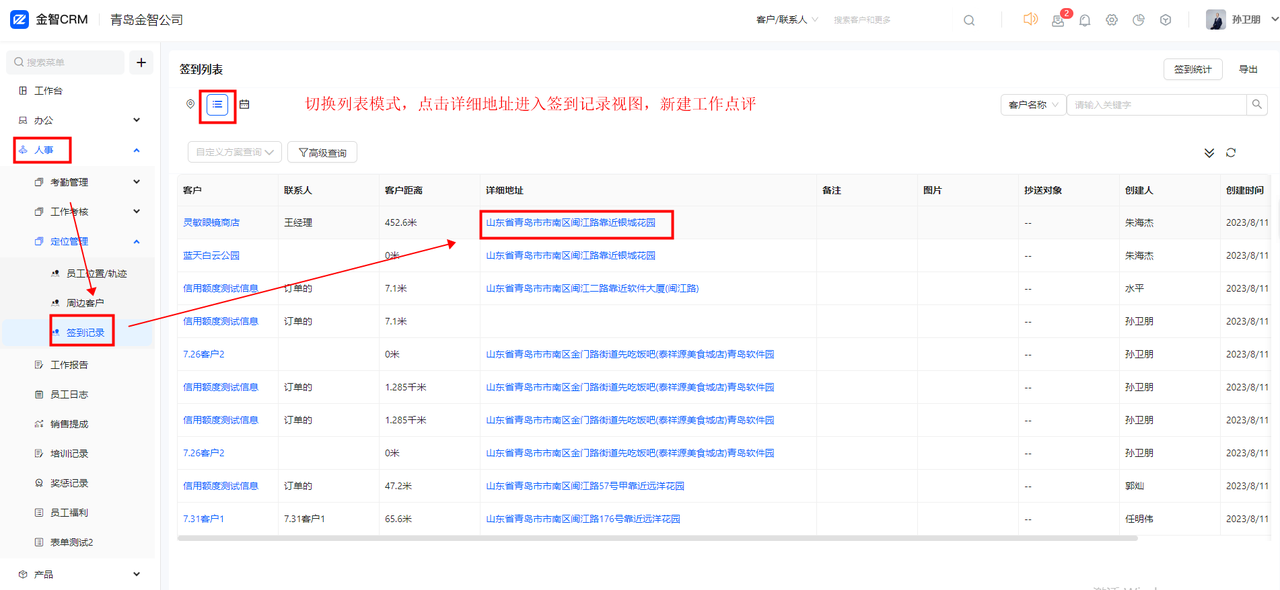
Task: Refresh the sign-in list
Action: pos(1231,153)
